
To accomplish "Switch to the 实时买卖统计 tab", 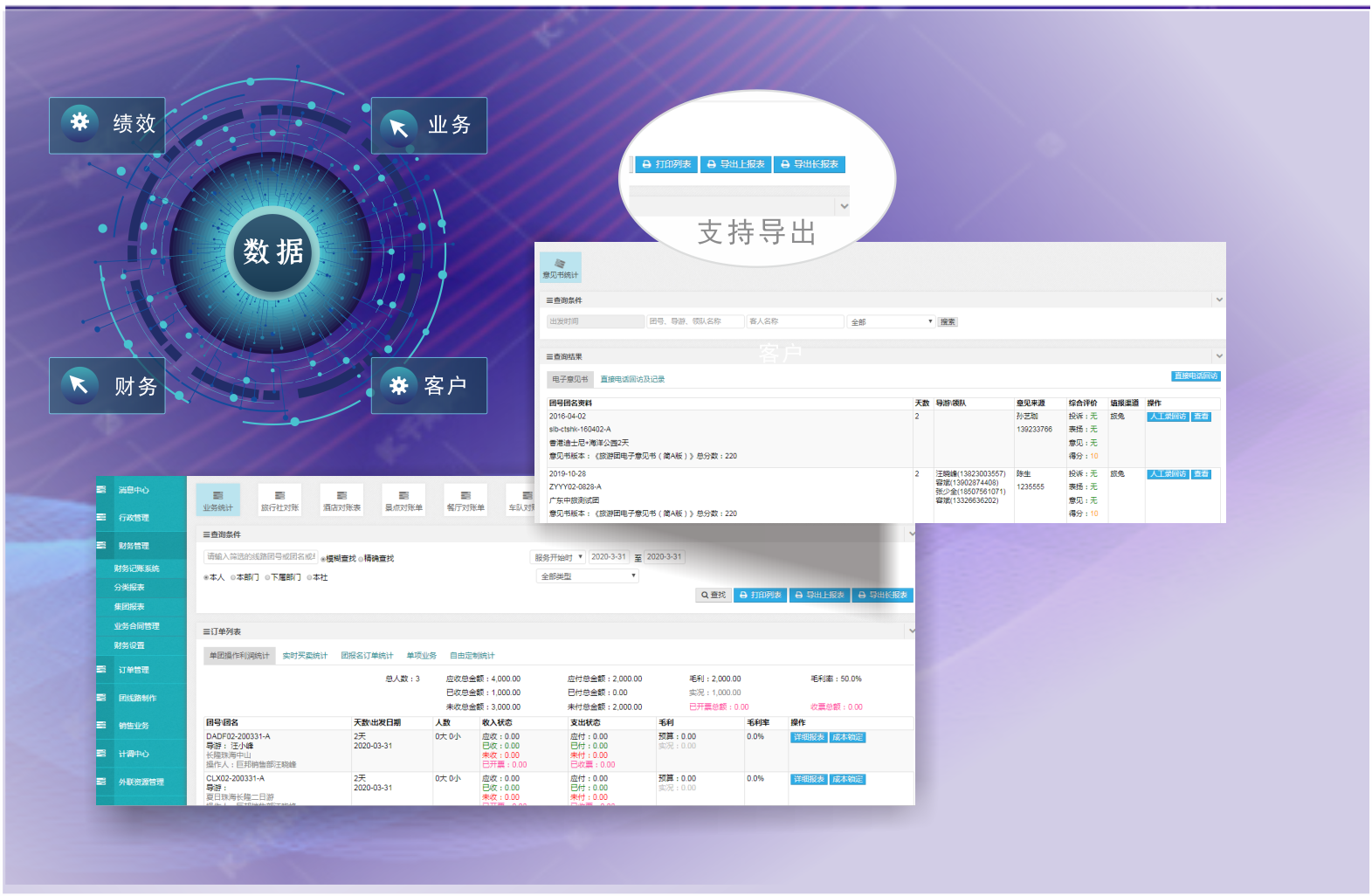I will pos(305,656).
